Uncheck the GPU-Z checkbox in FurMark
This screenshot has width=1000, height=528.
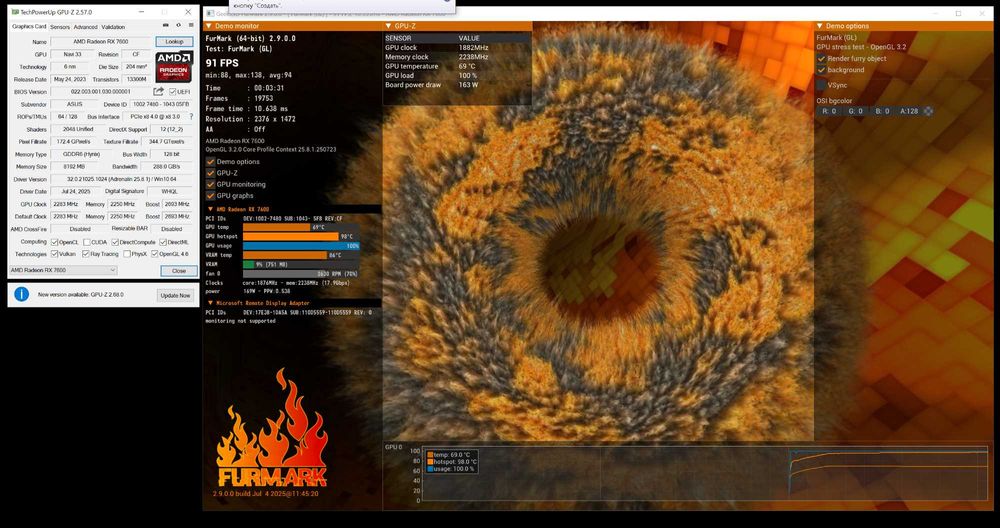(x=210, y=173)
